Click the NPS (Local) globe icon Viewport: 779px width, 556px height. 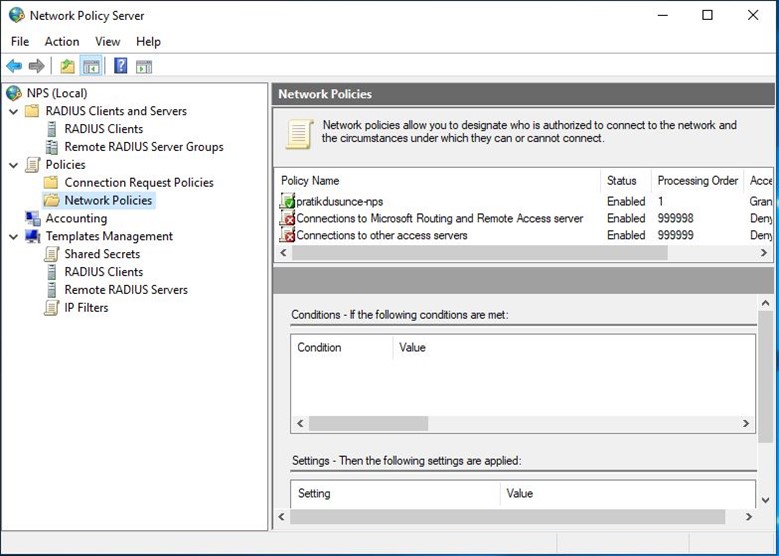pos(14,93)
